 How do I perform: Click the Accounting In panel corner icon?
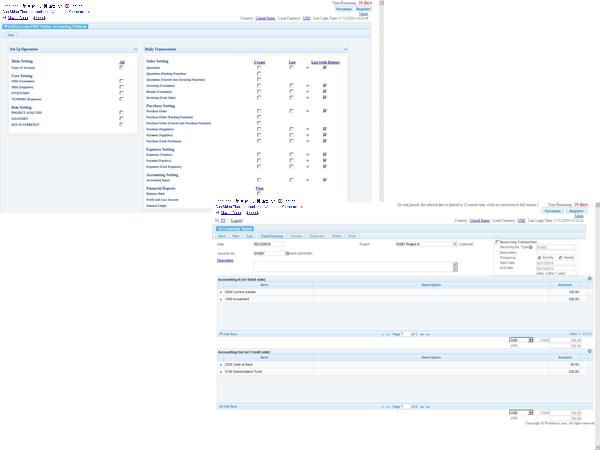[x=590, y=278]
